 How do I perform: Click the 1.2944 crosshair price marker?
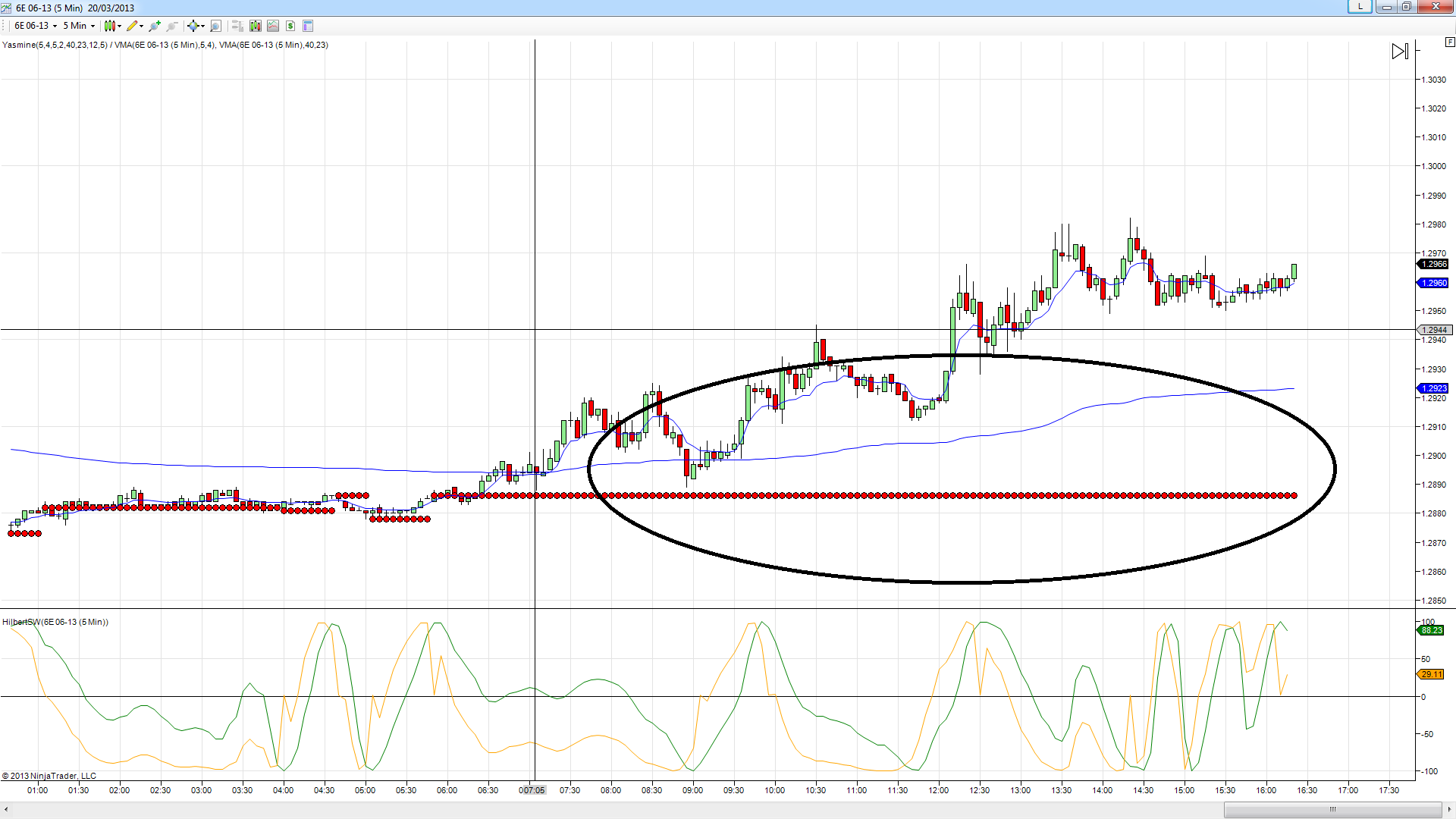click(1434, 330)
